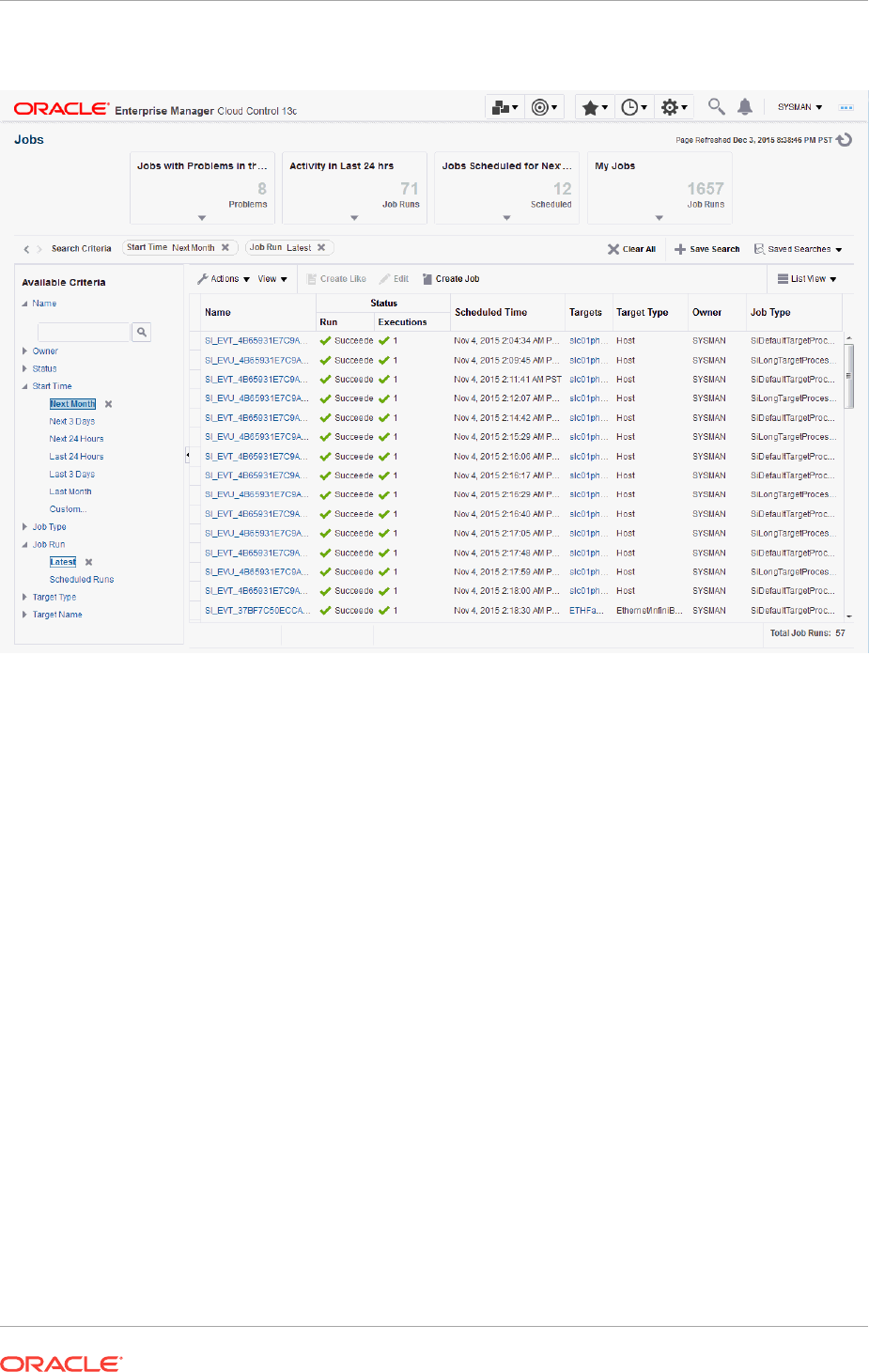Expand the Target Type criteria section

click(25, 597)
